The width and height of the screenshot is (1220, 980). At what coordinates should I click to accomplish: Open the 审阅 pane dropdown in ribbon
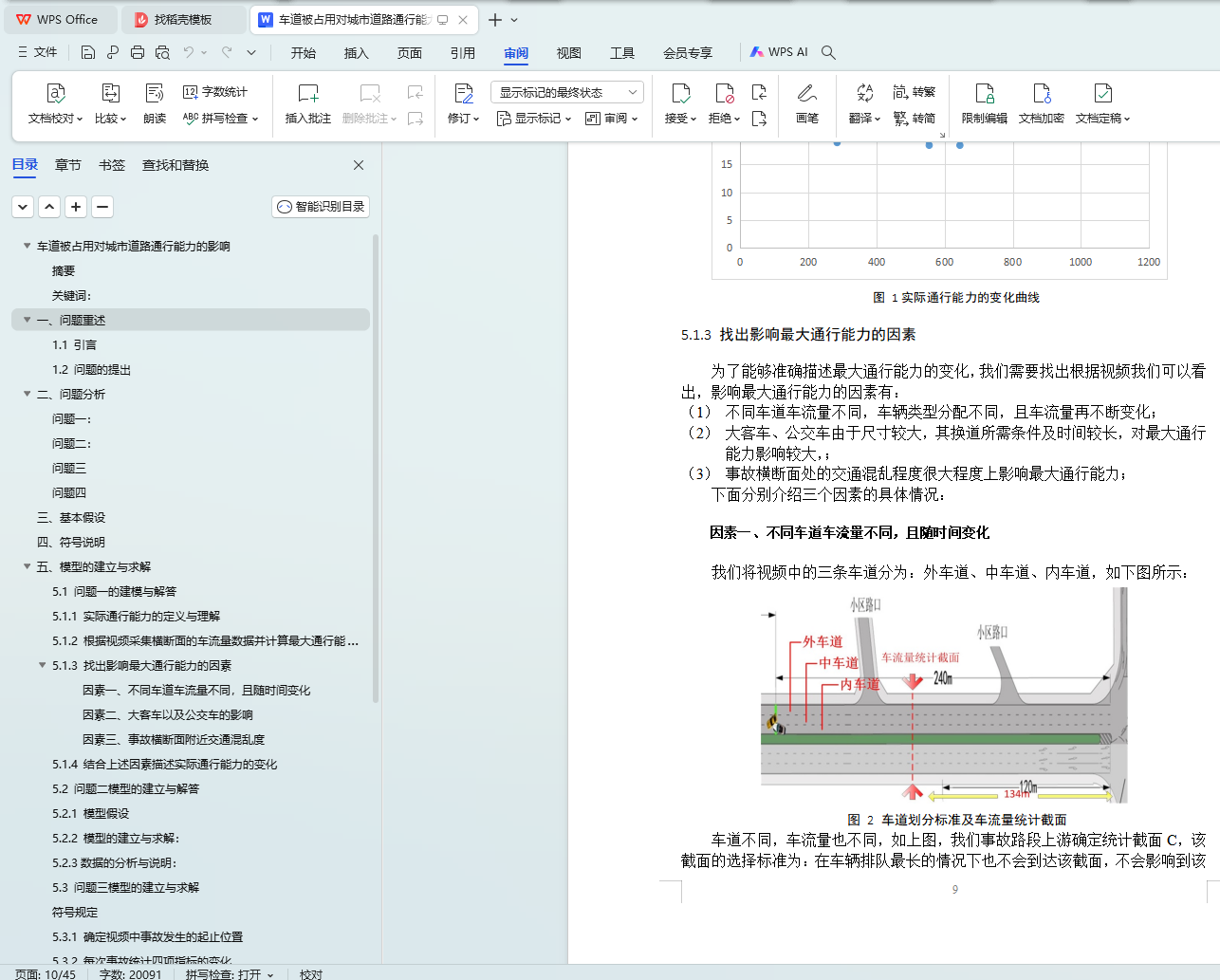[611, 119]
